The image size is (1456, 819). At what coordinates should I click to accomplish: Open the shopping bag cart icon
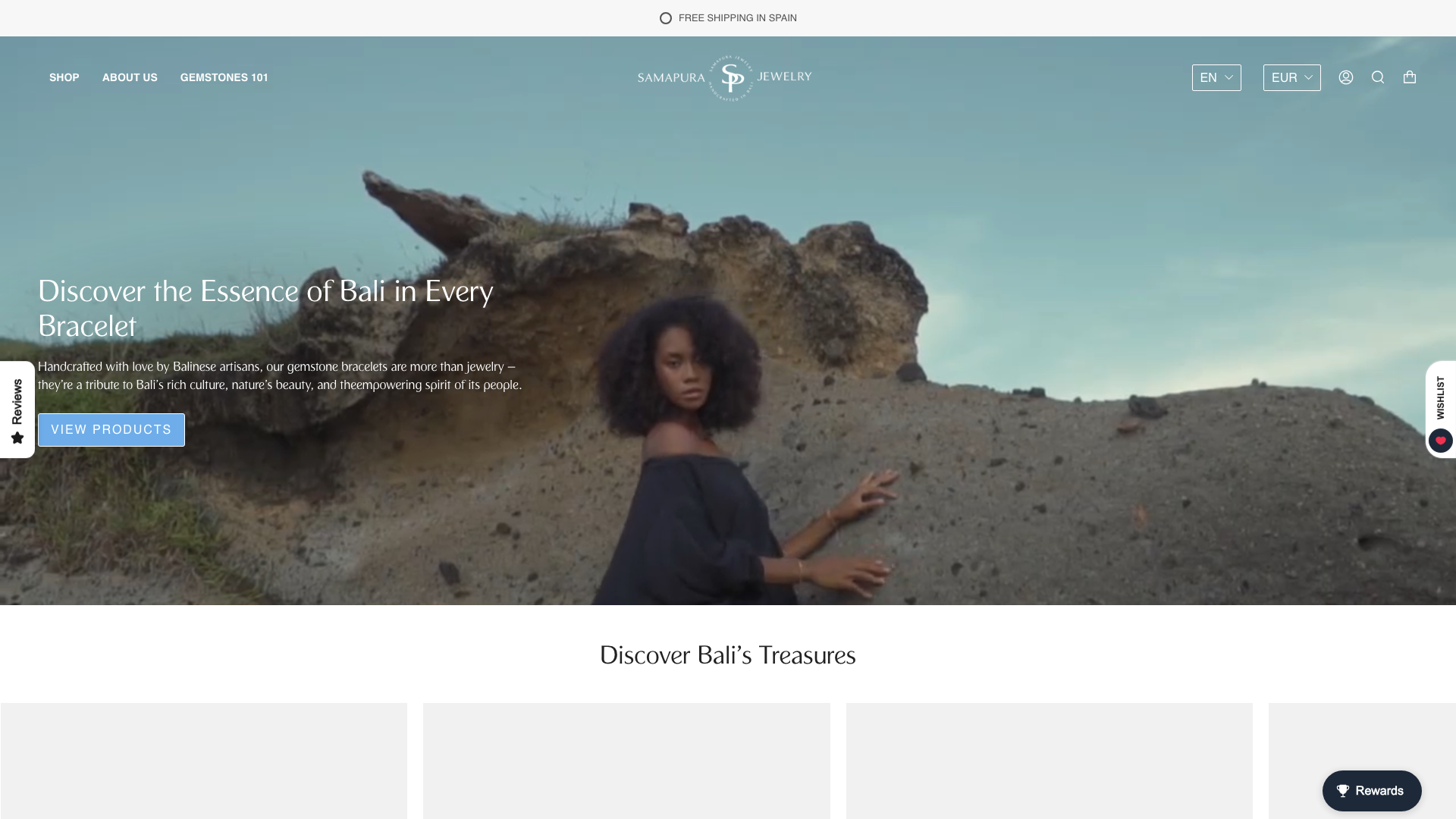coord(1410,77)
